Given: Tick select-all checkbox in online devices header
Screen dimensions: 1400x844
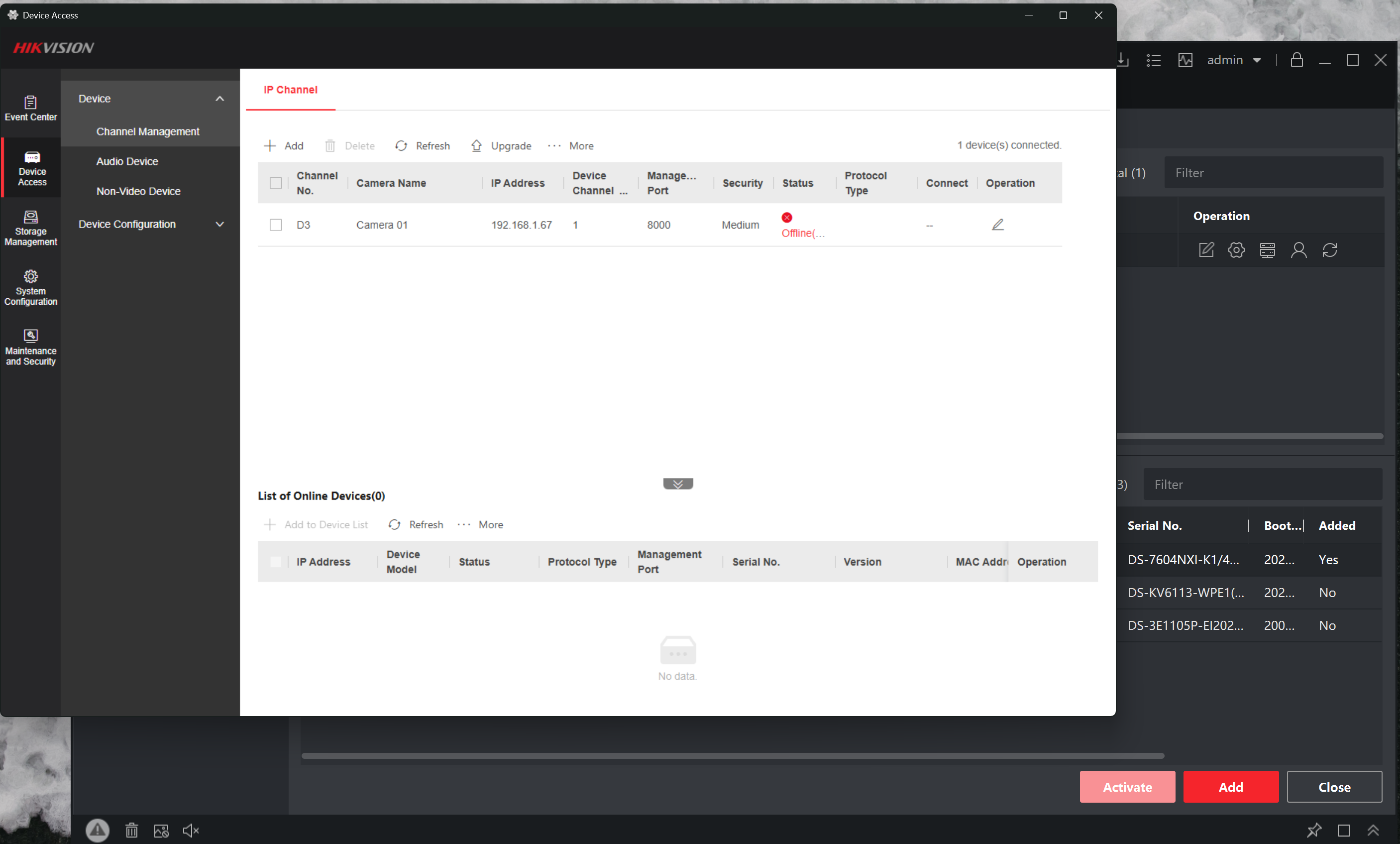Looking at the screenshot, I should (x=276, y=562).
